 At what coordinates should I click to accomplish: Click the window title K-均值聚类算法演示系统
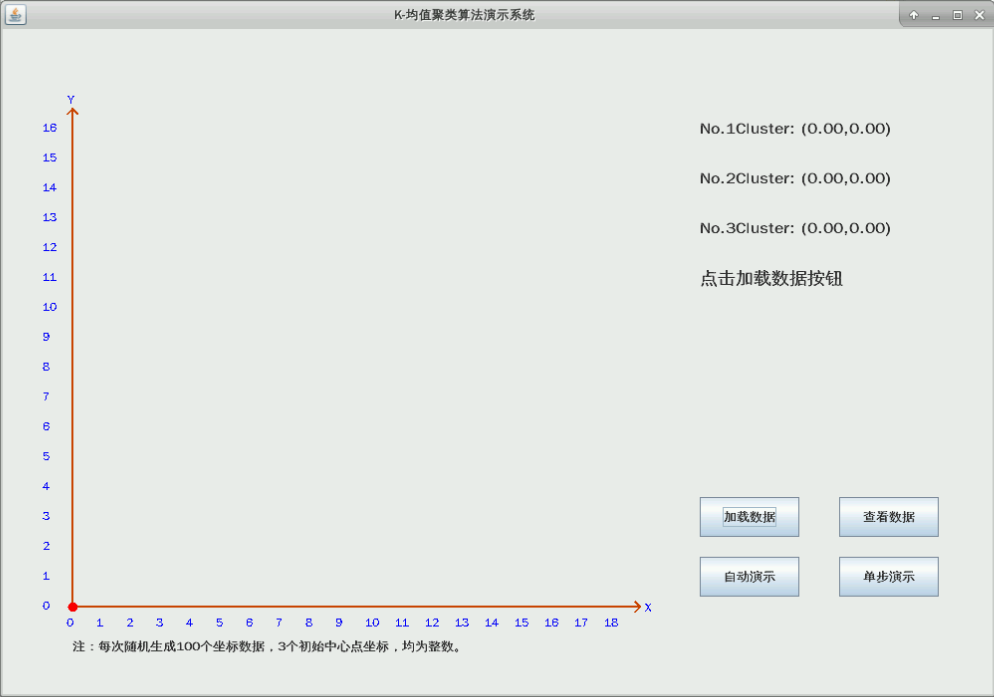(464, 15)
